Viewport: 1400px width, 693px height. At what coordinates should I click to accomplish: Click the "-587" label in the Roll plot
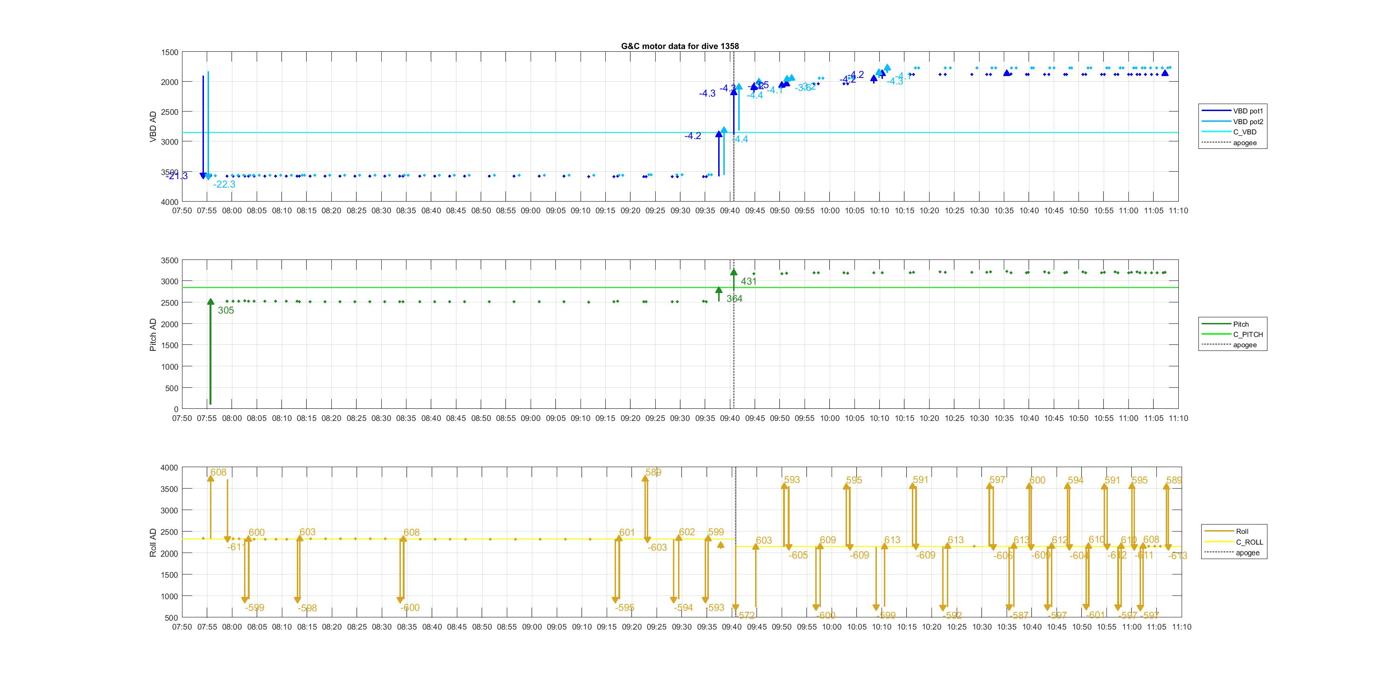coord(1019,615)
